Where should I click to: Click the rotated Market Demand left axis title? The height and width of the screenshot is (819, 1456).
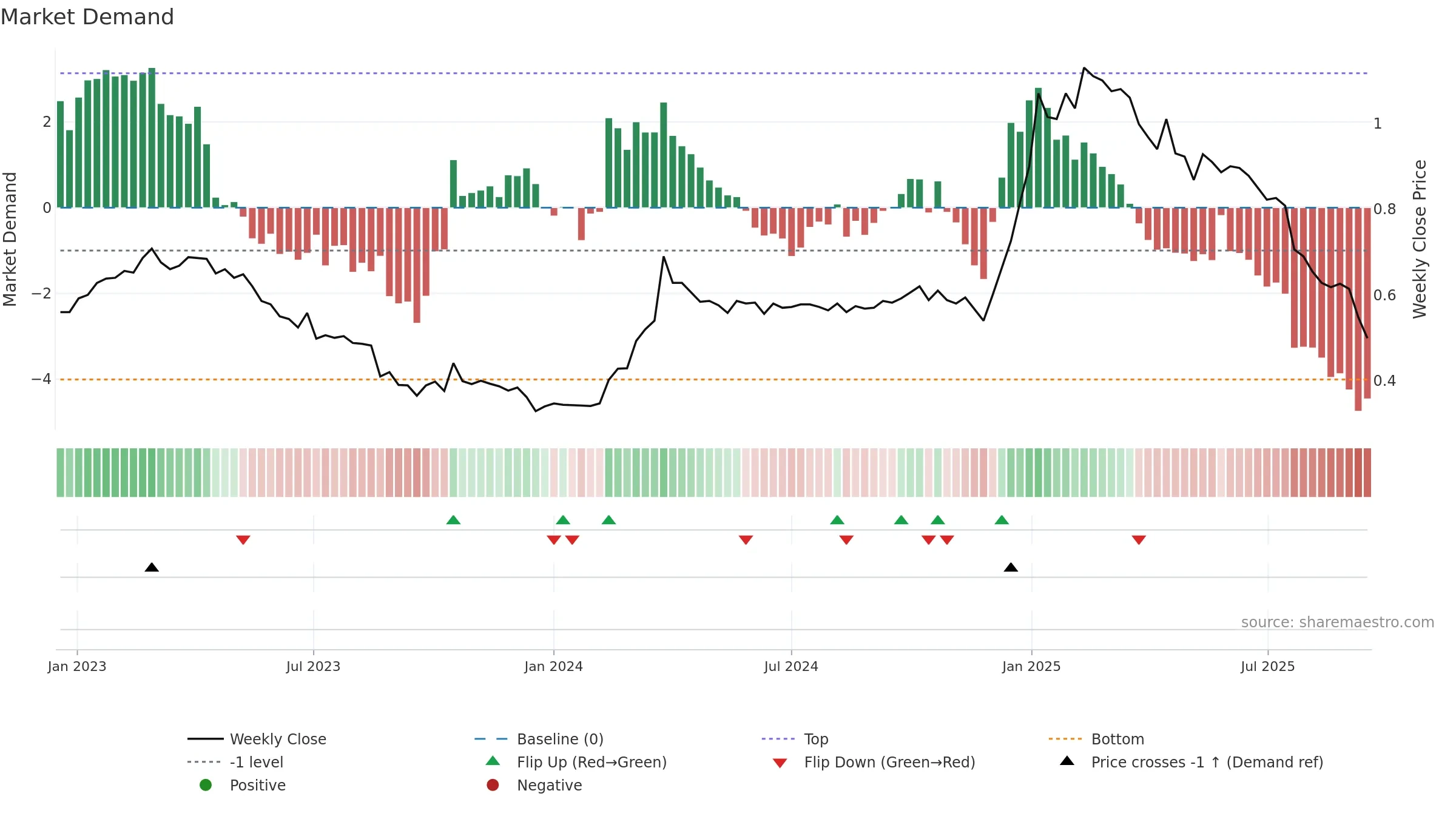tap(10, 239)
